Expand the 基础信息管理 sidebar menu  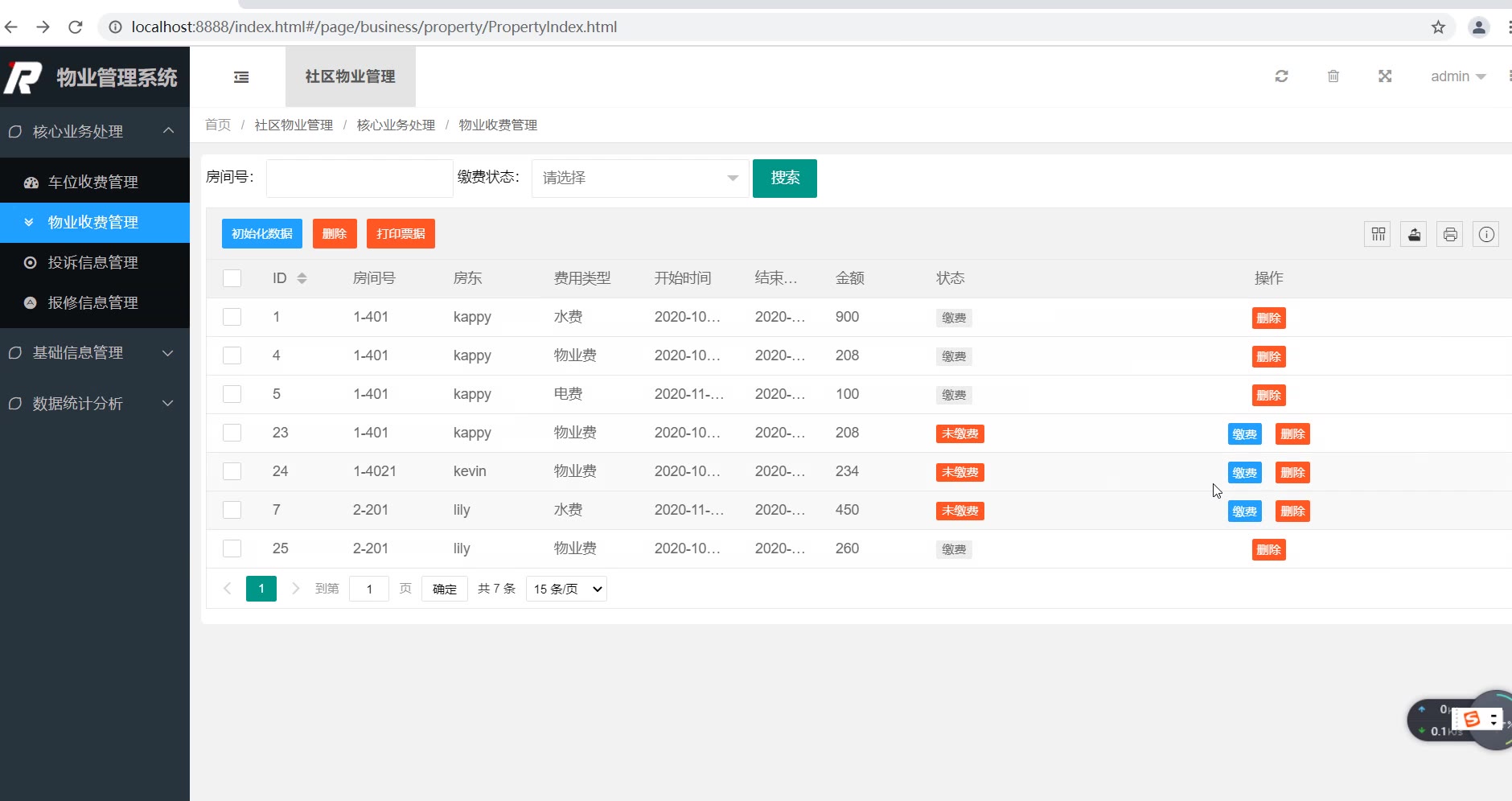[95, 353]
